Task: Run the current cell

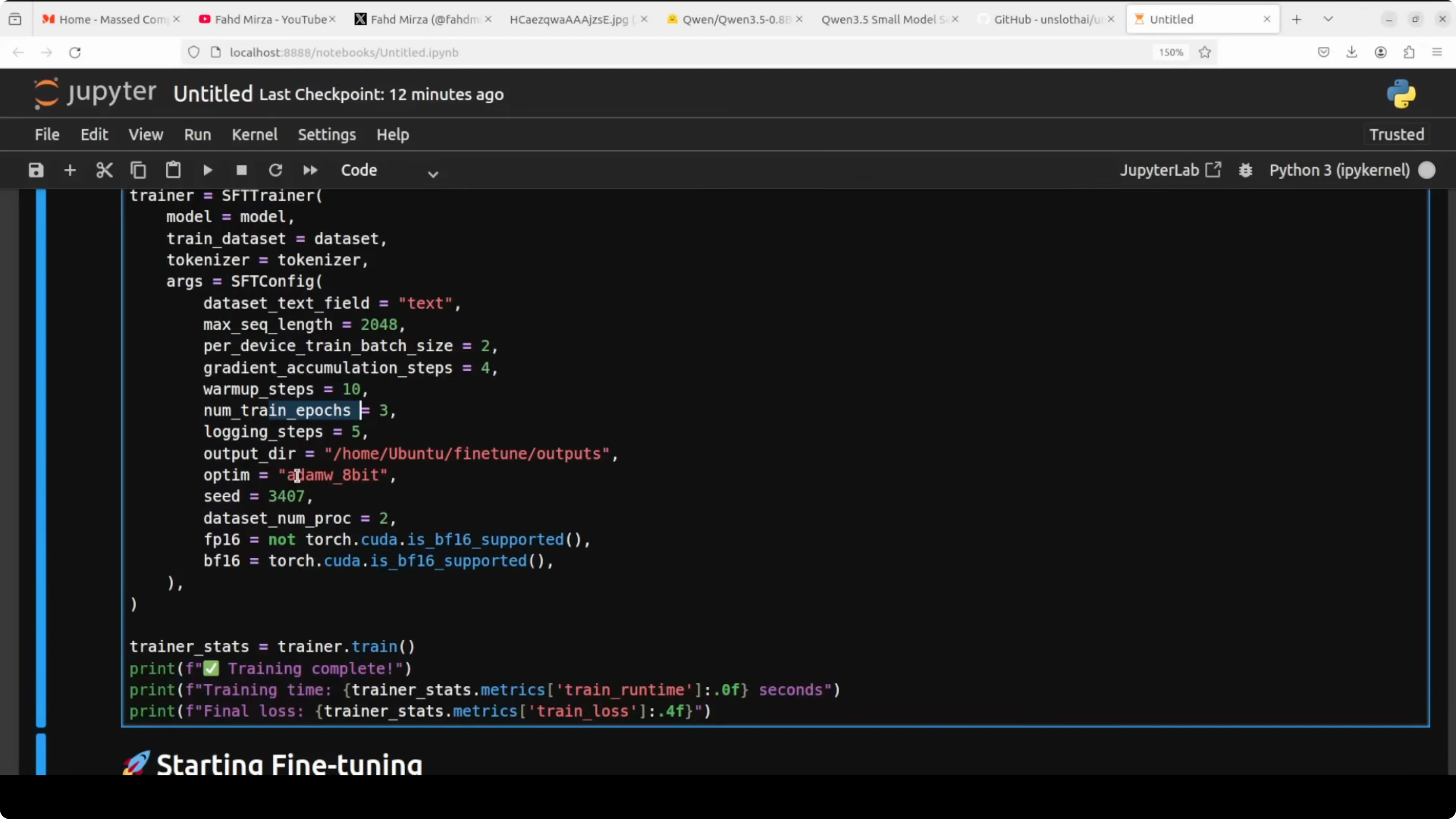Action: [207, 170]
